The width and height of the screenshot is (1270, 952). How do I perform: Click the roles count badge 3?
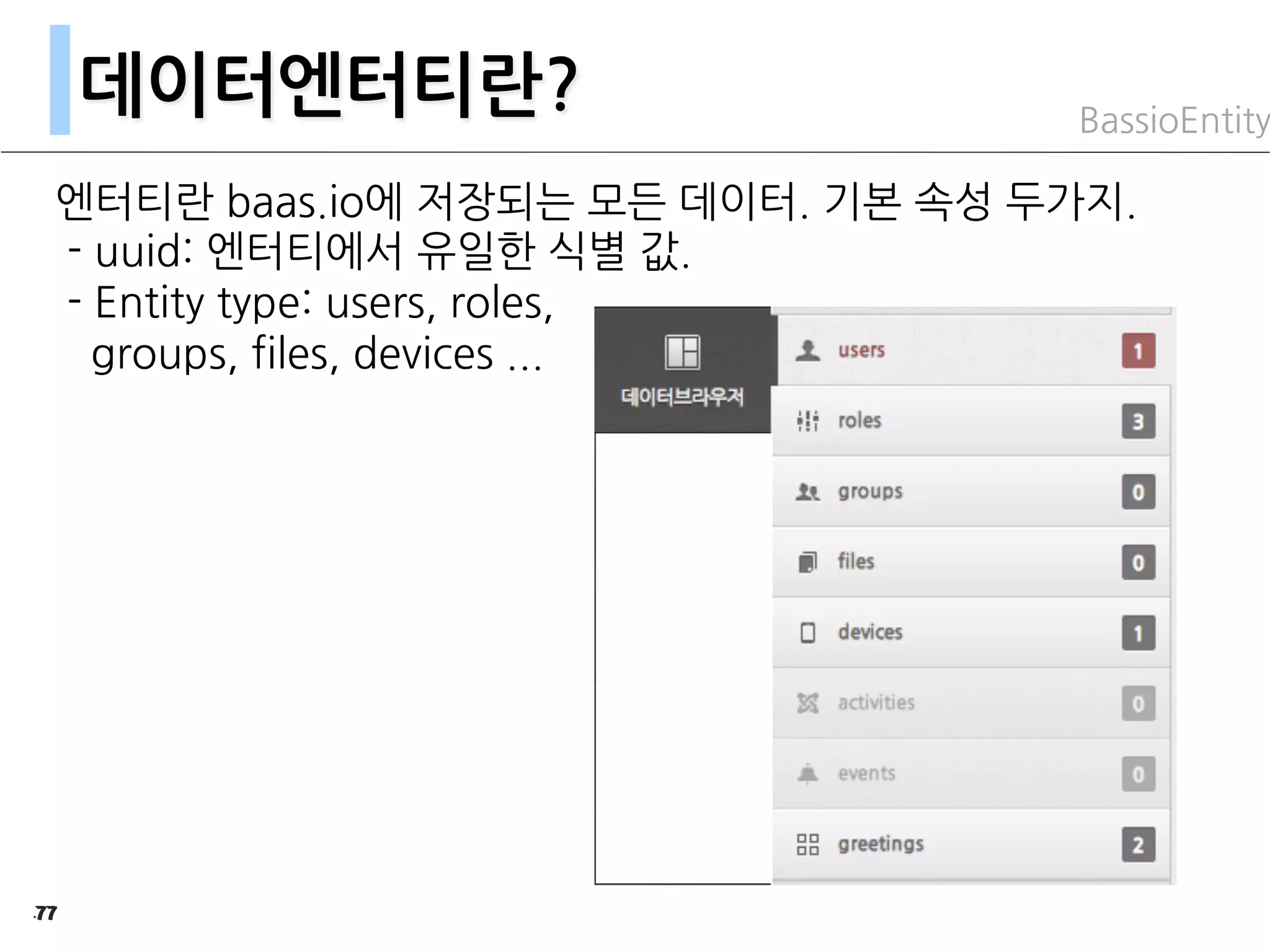[x=1139, y=421]
